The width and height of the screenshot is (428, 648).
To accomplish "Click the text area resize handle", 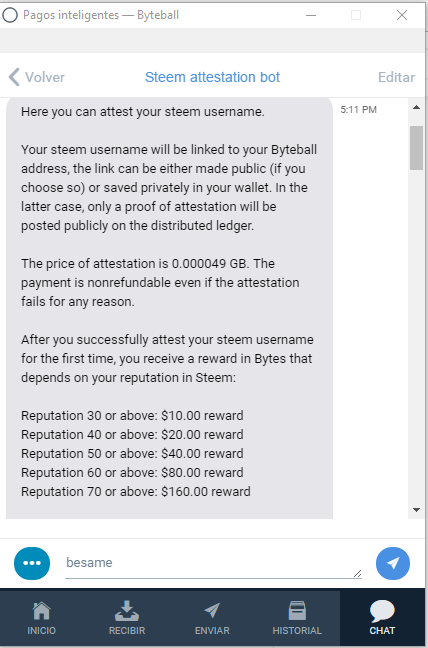I will click(x=358, y=573).
